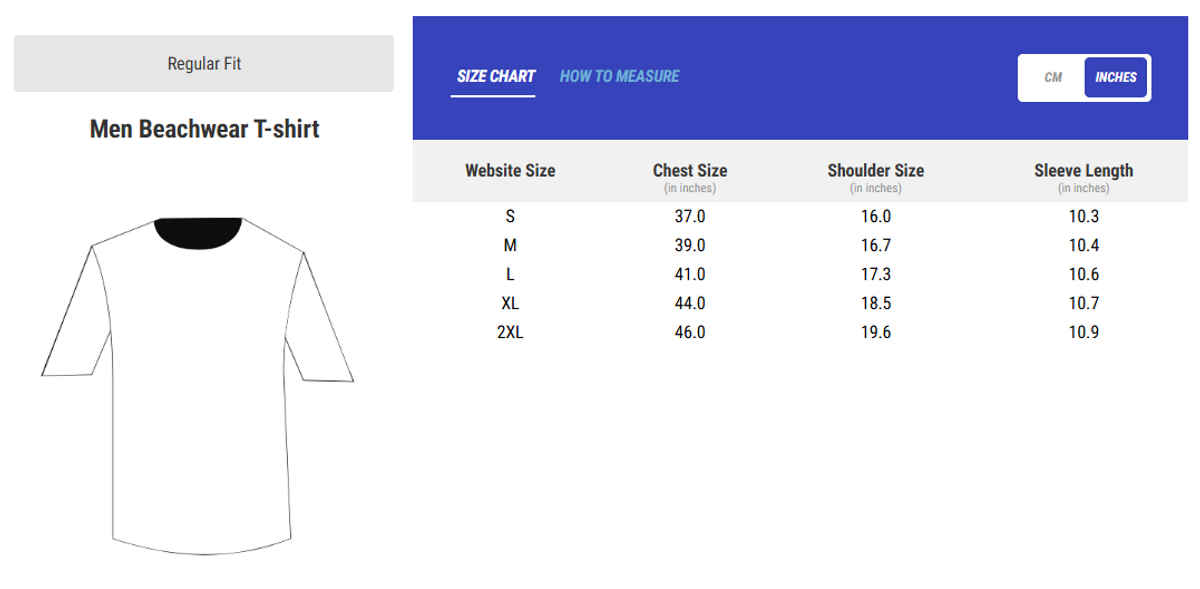Select the M size row
The width and height of the screenshot is (1200, 589).
click(x=510, y=245)
